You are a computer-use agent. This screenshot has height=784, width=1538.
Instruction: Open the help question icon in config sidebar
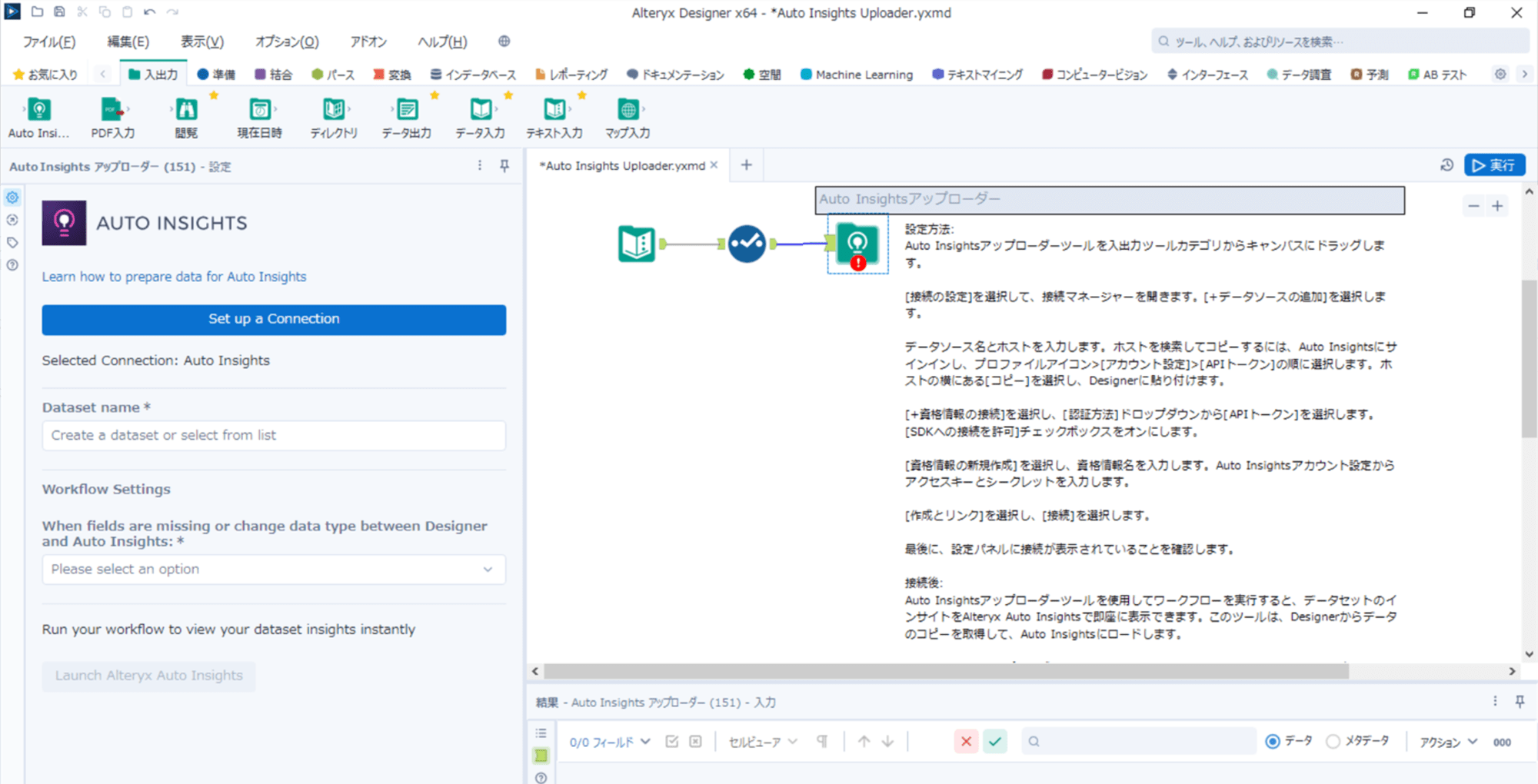click(x=12, y=265)
